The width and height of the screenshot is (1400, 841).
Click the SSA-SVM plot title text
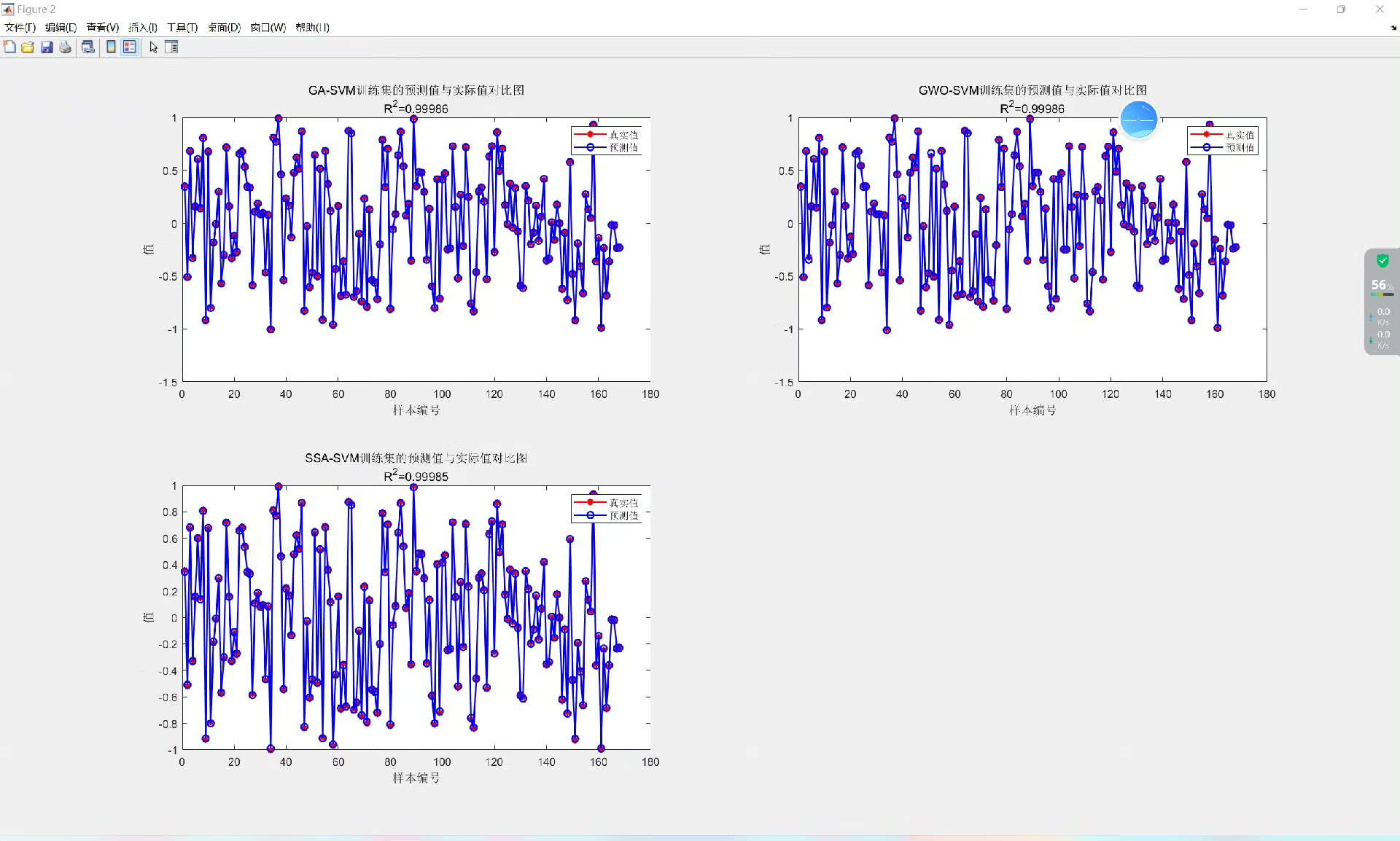coord(416,458)
